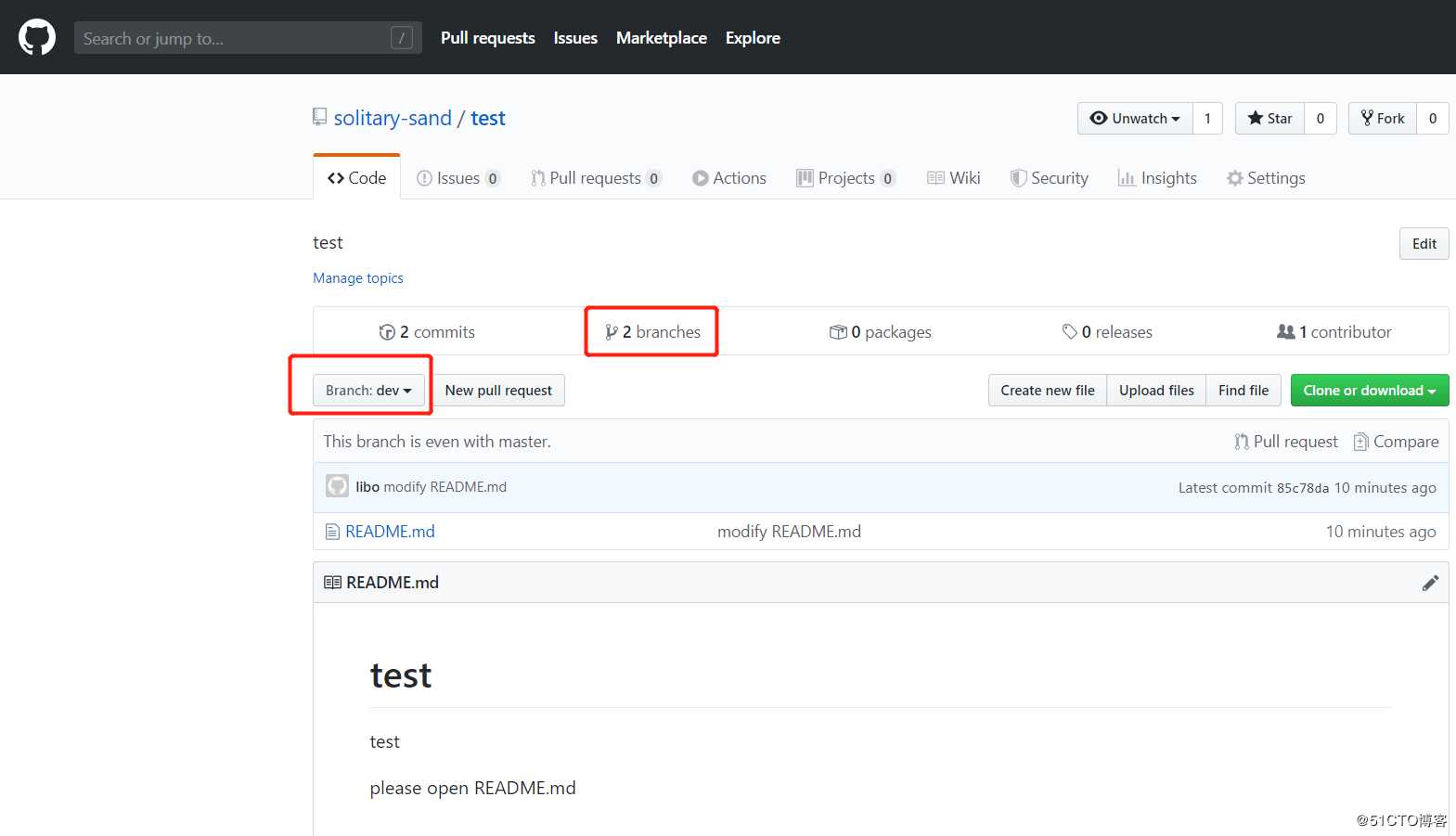Open README.md in the file list

[390, 532]
